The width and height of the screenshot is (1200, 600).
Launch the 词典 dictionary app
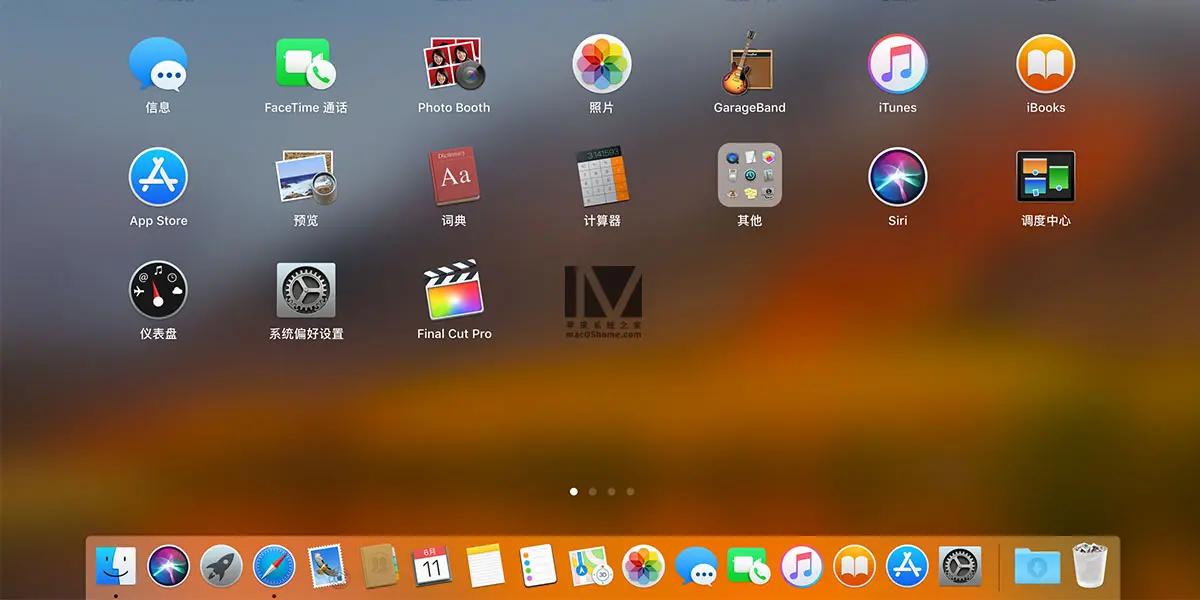point(453,178)
